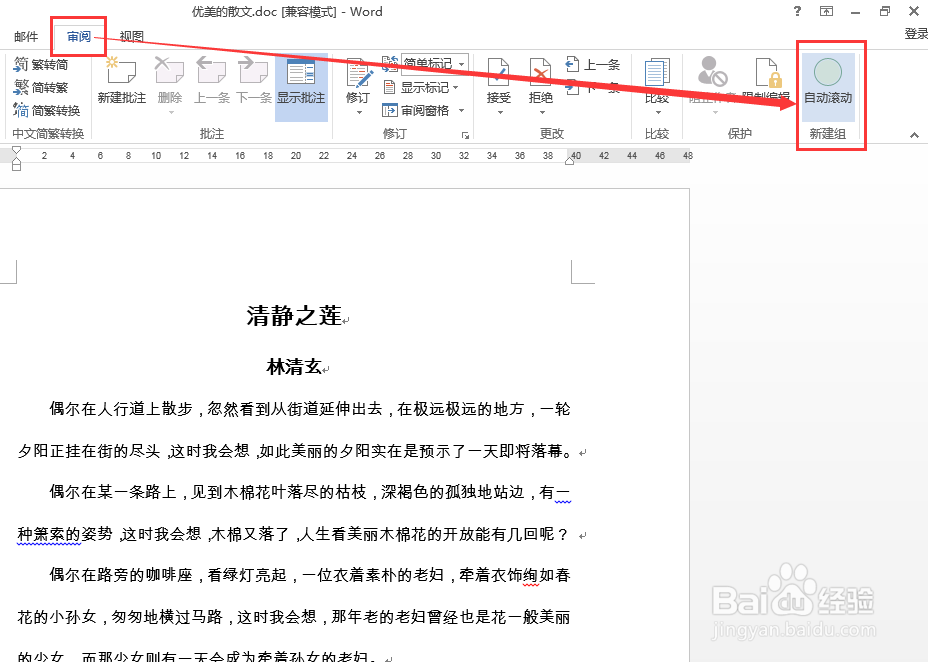Click the 审阅窗格 button

click(x=417, y=111)
